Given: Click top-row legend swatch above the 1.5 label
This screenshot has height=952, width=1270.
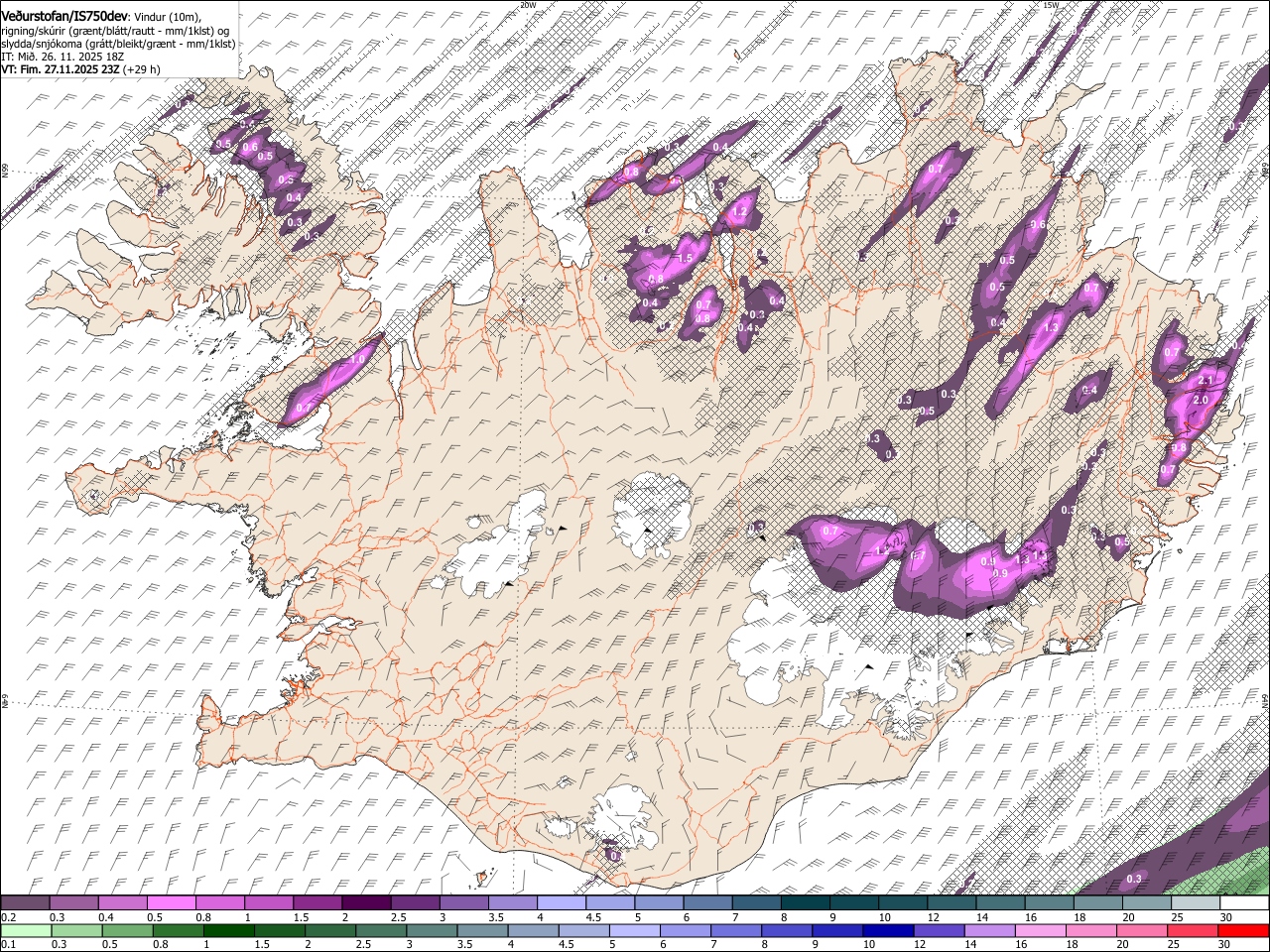Looking at the screenshot, I should coord(317,903).
